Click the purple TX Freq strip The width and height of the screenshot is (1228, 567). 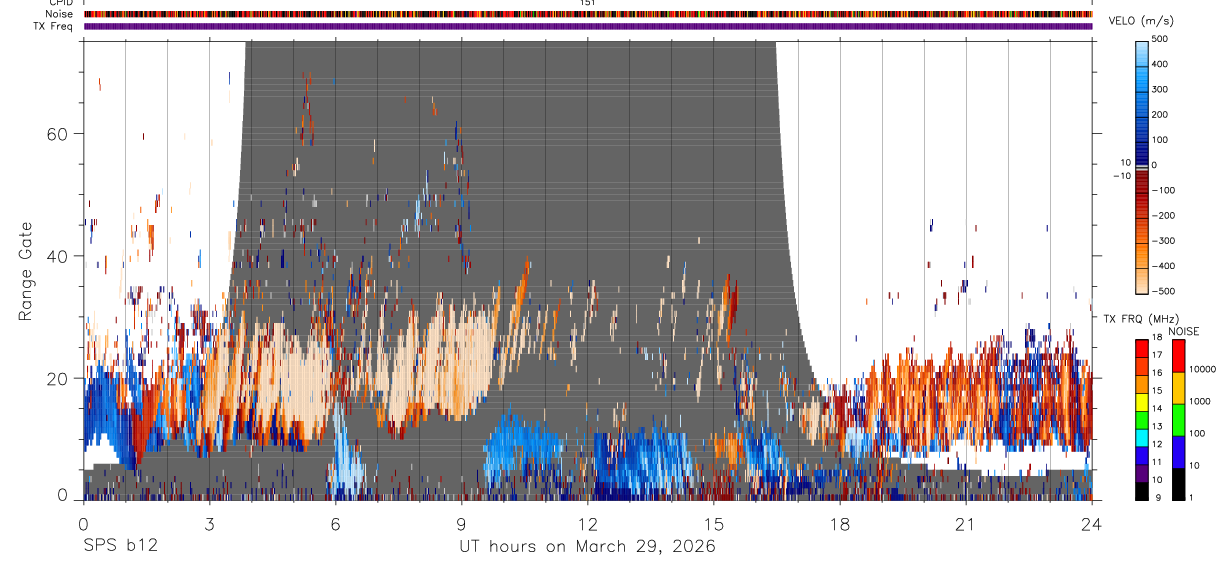click(x=587, y=27)
